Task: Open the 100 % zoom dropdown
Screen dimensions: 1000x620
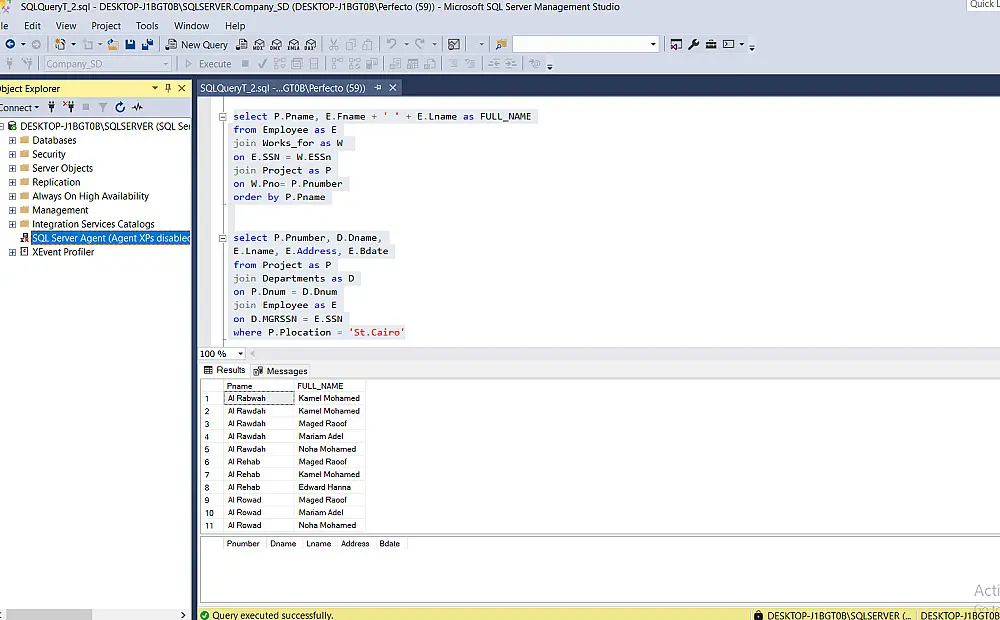Action: 240,353
